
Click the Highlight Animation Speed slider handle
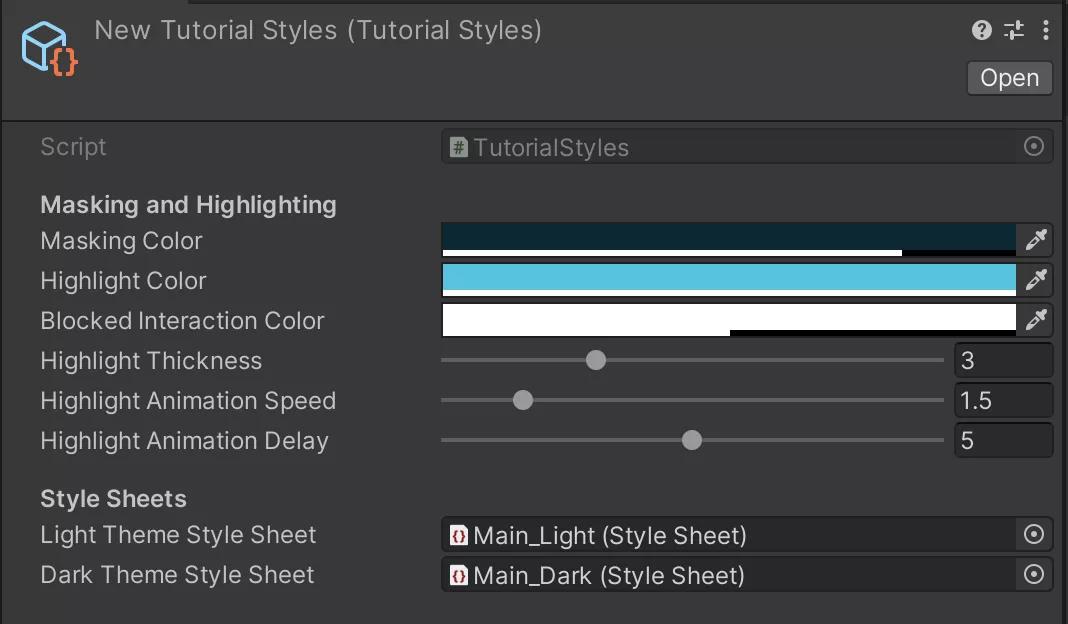pyautogui.click(x=523, y=400)
